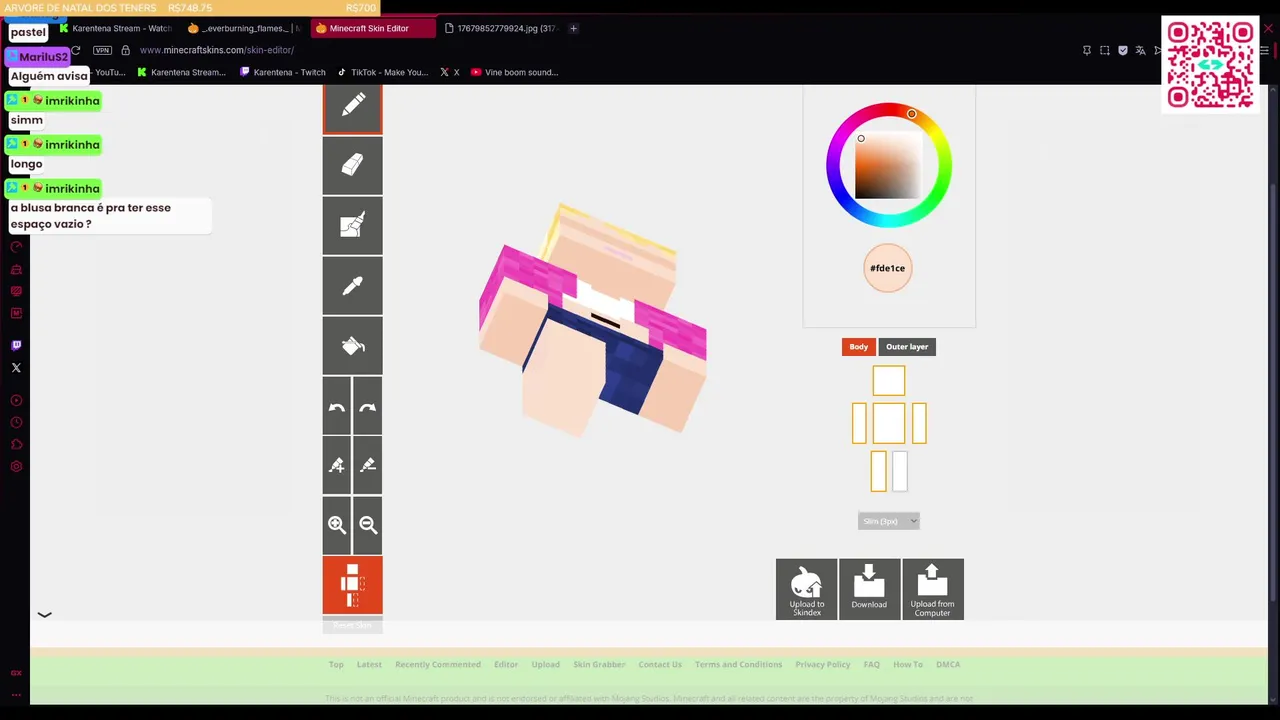Click the saturation square in color wheel
The width and height of the screenshot is (1280, 720).
point(888,165)
